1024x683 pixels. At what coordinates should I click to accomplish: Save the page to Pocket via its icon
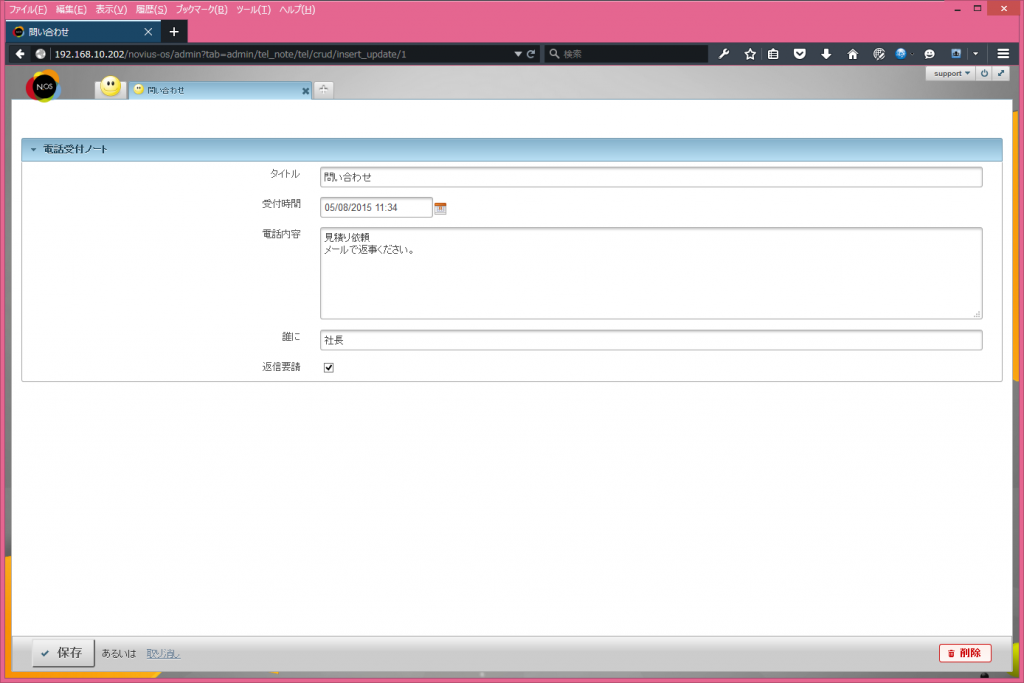pos(800,54)
